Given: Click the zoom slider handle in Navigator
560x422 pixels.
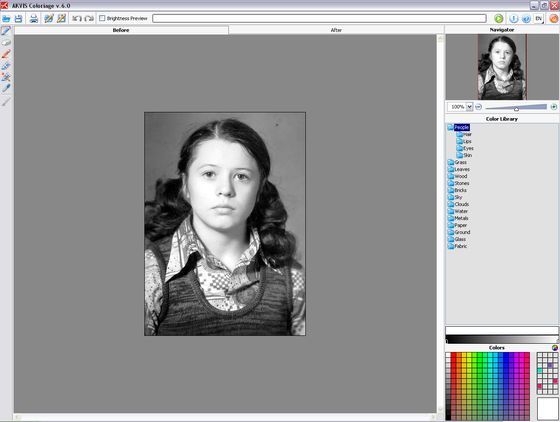Looking at the screenshot, I should click(x=516, y=109).
